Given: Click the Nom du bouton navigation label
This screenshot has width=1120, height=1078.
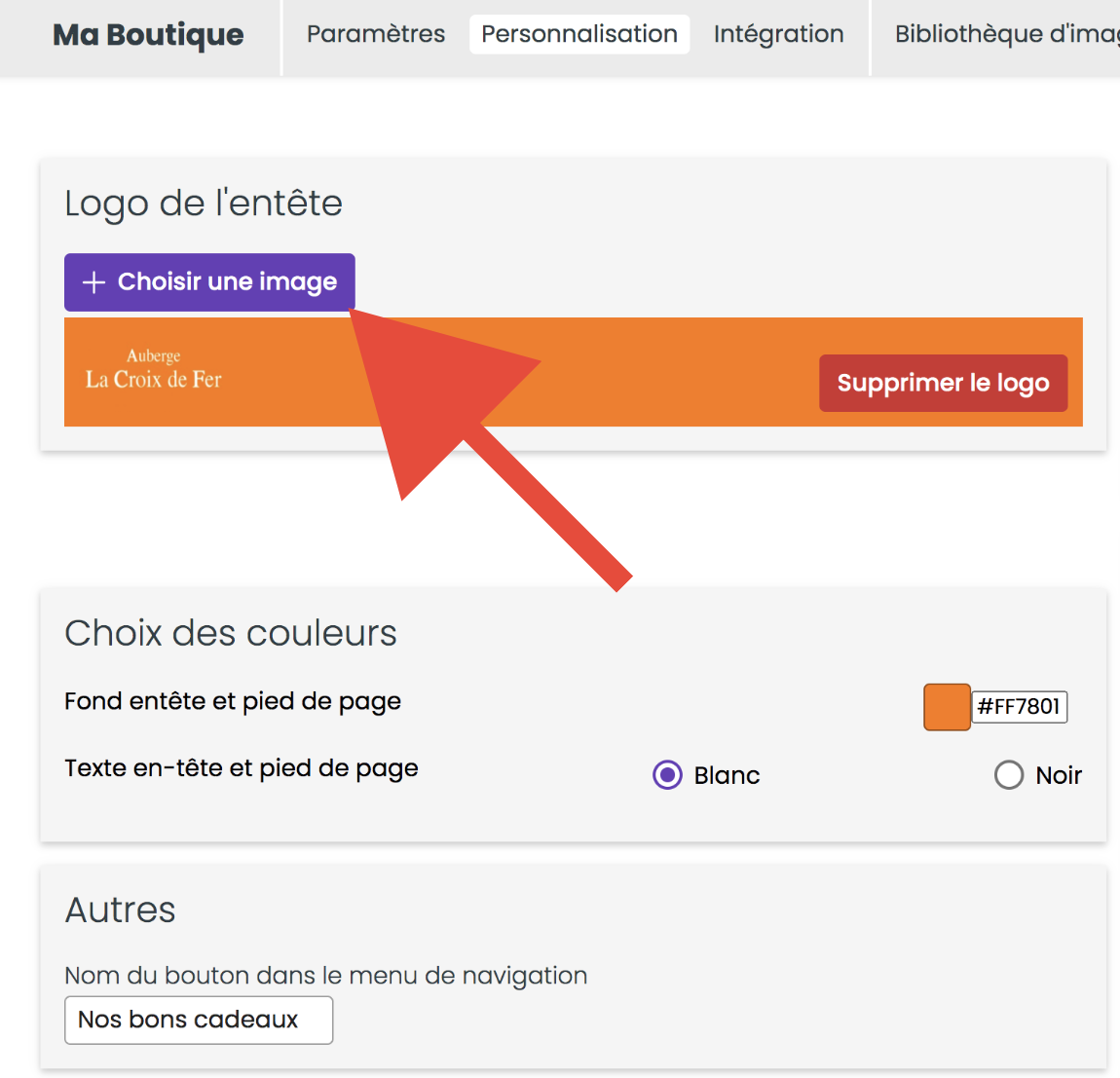Looking at the screenshot, I should [325, 975].
